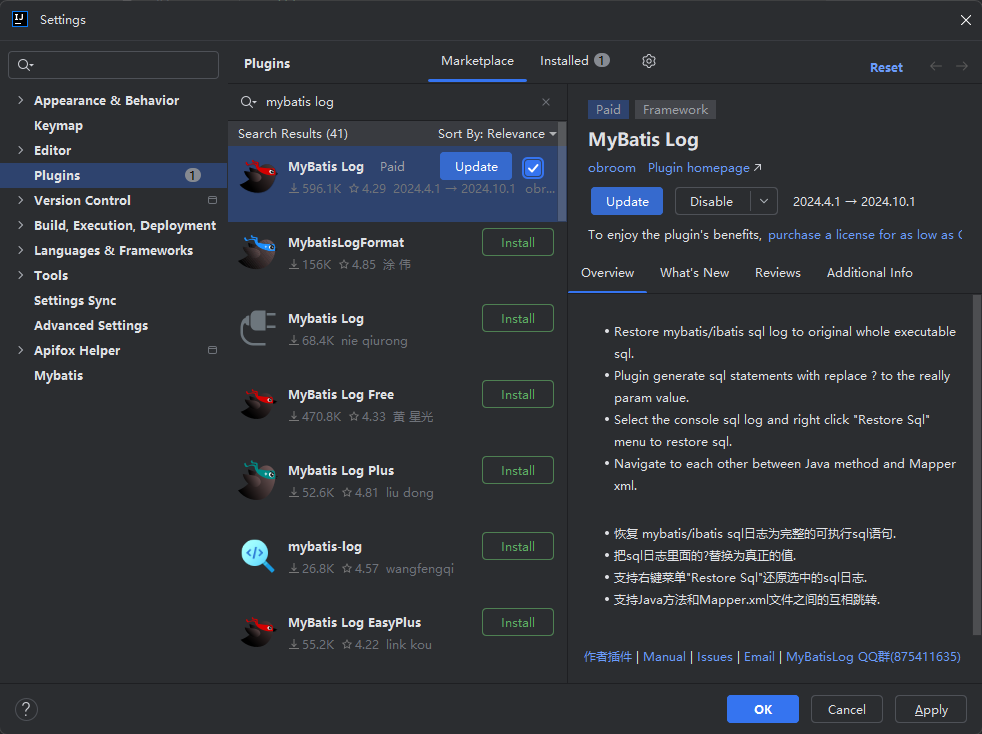Select Keymap in settings tree
This screenshot has width=982, height=734.
[x=58, y=125]
